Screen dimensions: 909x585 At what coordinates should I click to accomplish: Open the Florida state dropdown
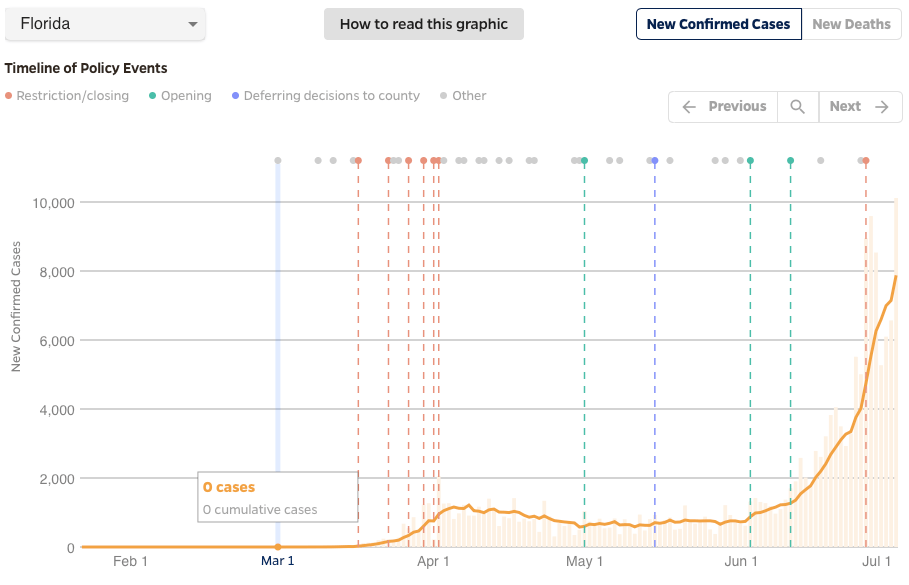[105, 24]
